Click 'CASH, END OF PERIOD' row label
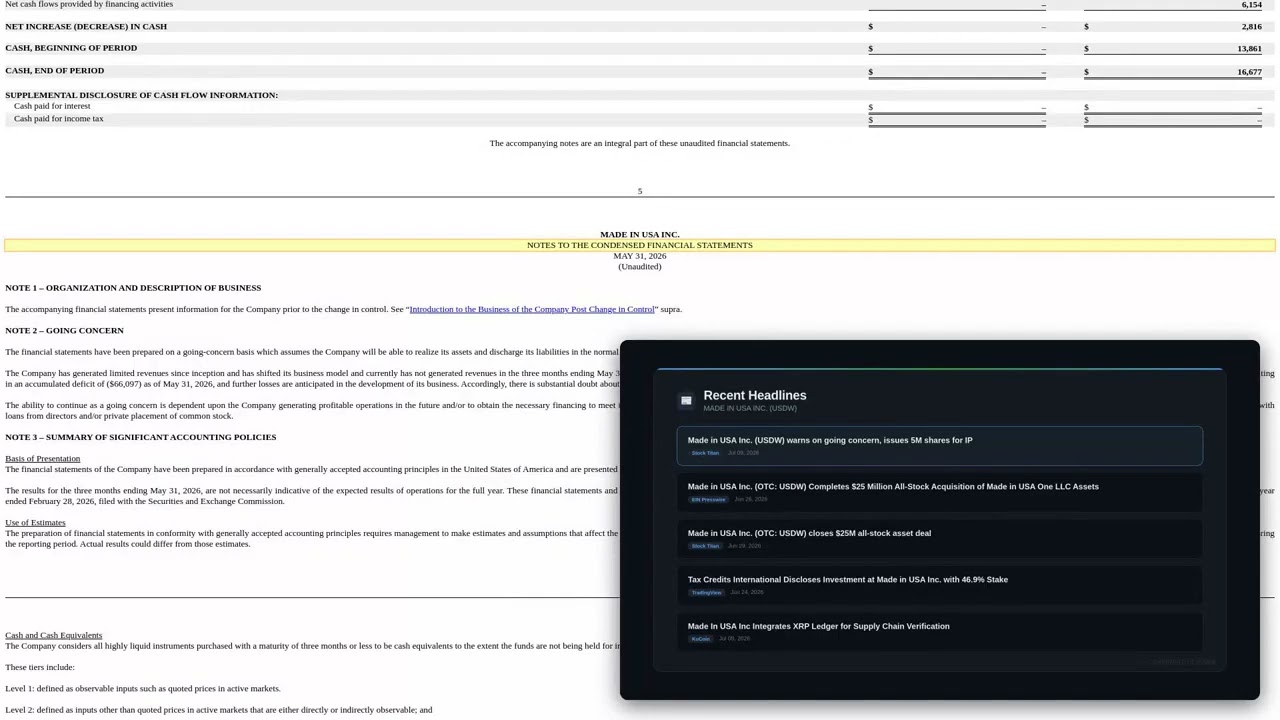The width and height of the screenshot is (1280, 720). click(x=54, y=71)
